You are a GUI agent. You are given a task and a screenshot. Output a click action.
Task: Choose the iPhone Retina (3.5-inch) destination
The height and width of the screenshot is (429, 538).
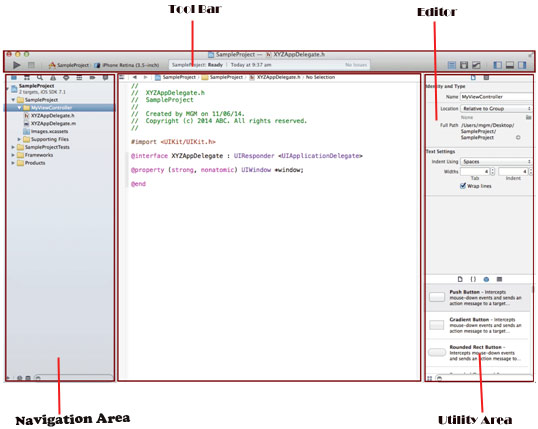pos(127,65)
